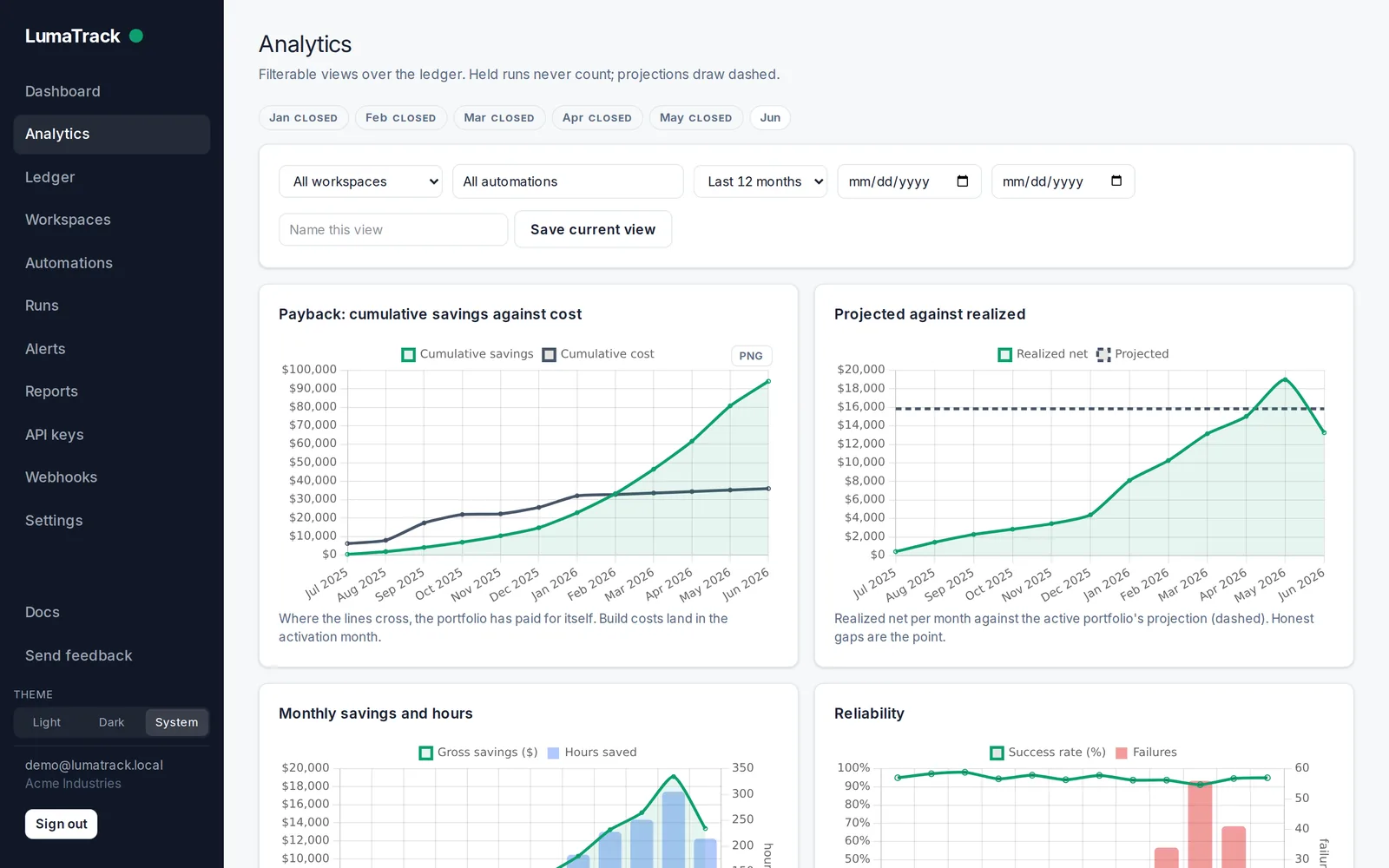
Task: Click Save current view button
Action: tap(593, 229)
